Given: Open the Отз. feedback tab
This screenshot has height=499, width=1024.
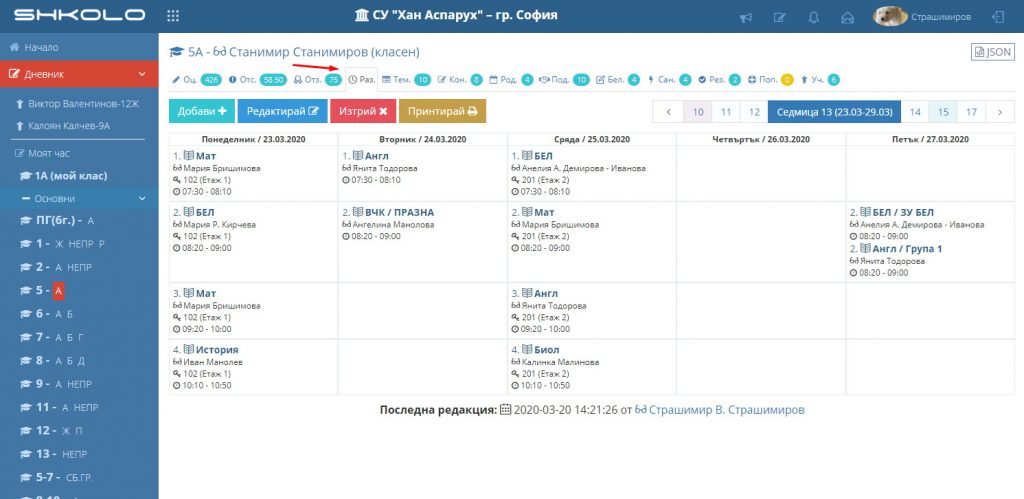Looking at the screenshot, I should point(318,80).
